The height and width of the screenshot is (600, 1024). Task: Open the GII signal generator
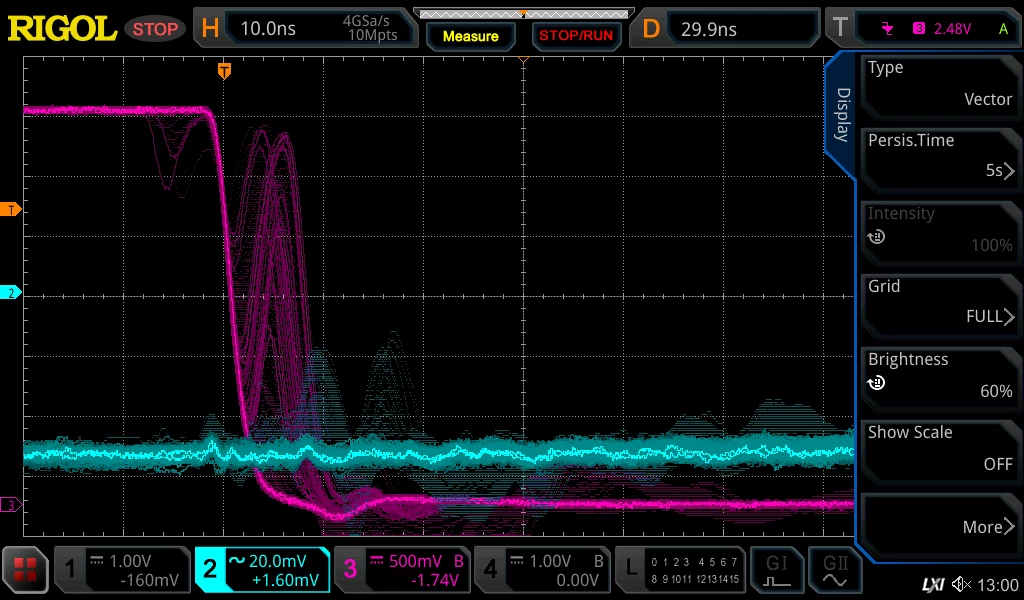835,570
